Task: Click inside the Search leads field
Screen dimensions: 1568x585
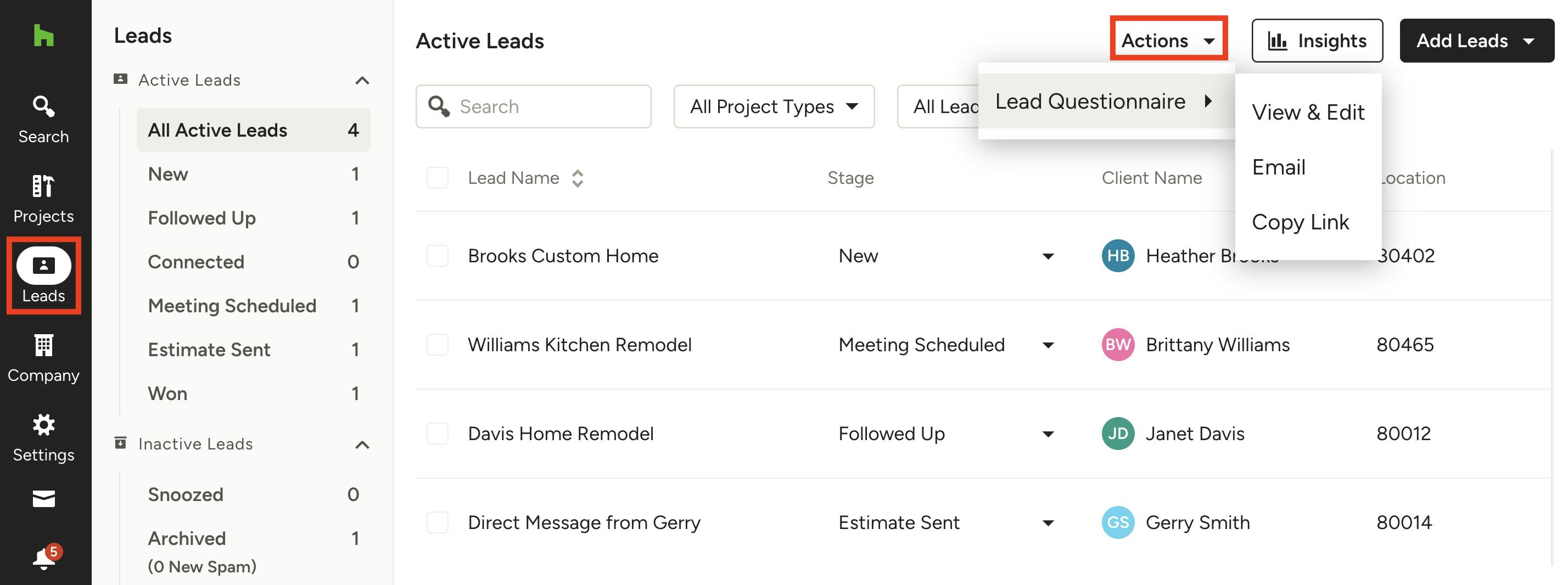Action: [533, 106]
